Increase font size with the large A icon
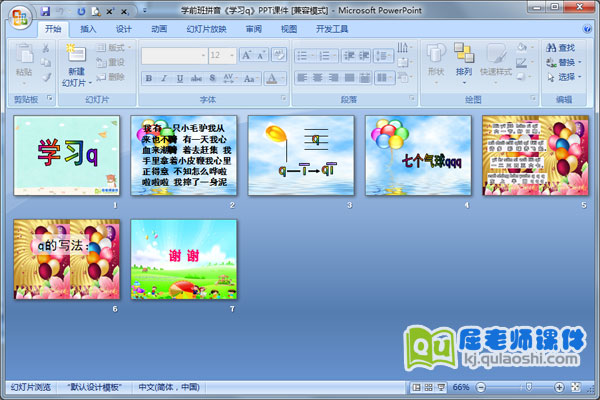 (x=247, y=56)
